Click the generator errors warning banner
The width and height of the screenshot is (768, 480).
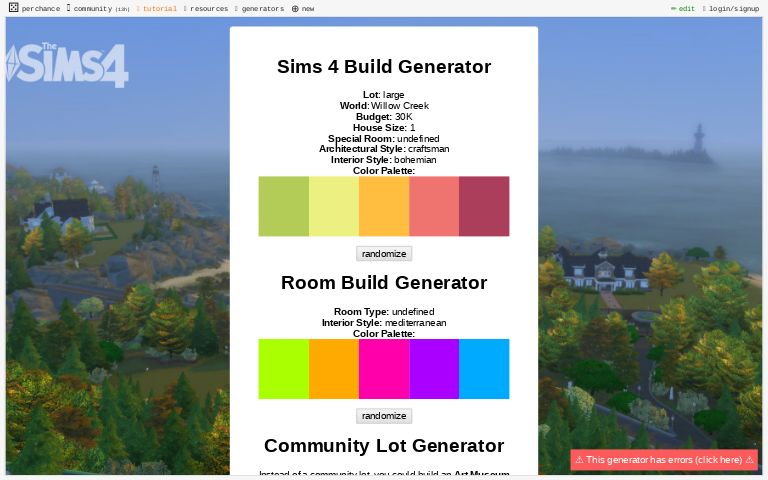coord(664,460)
